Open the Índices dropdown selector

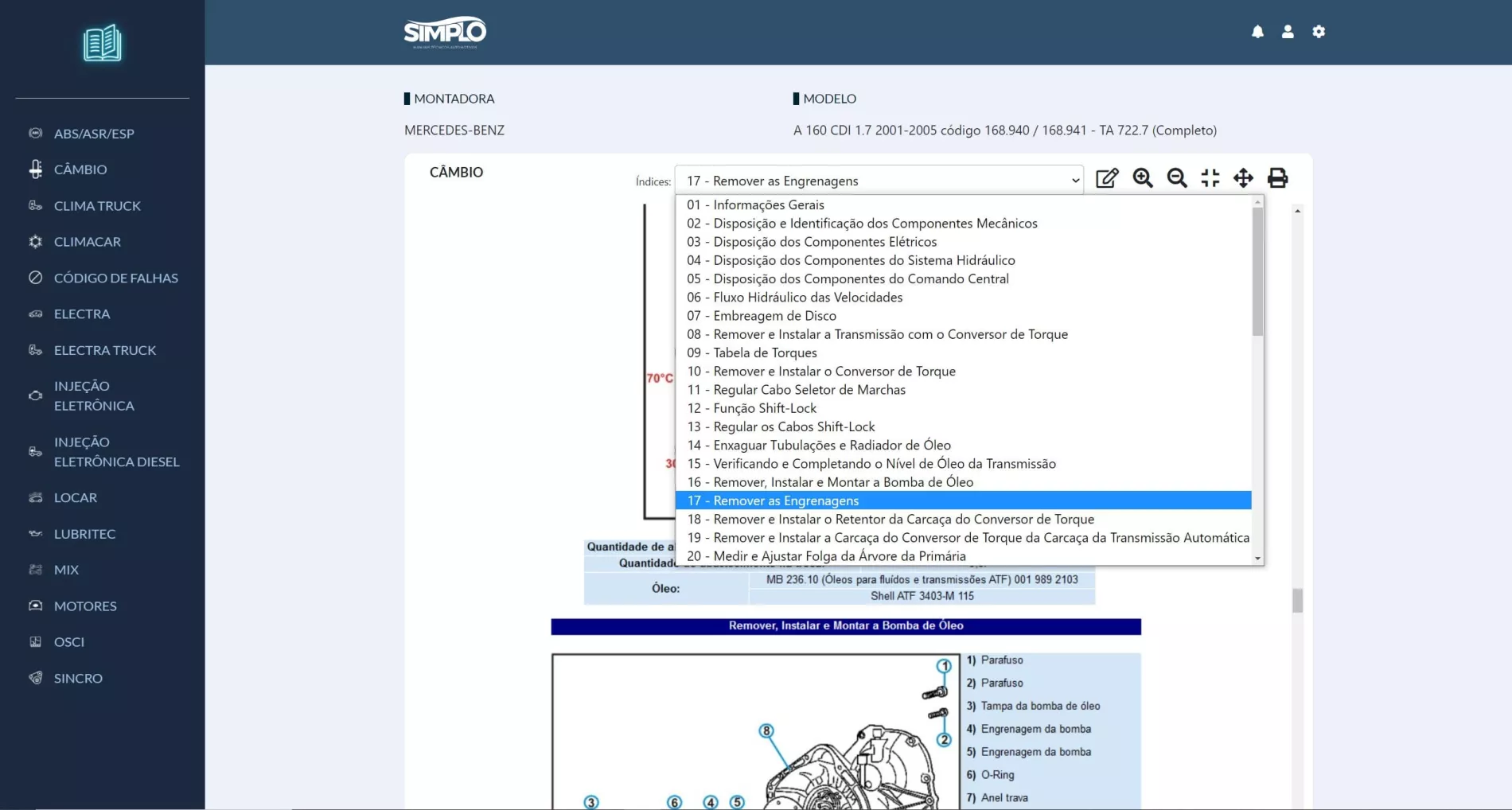click(879, 181)
